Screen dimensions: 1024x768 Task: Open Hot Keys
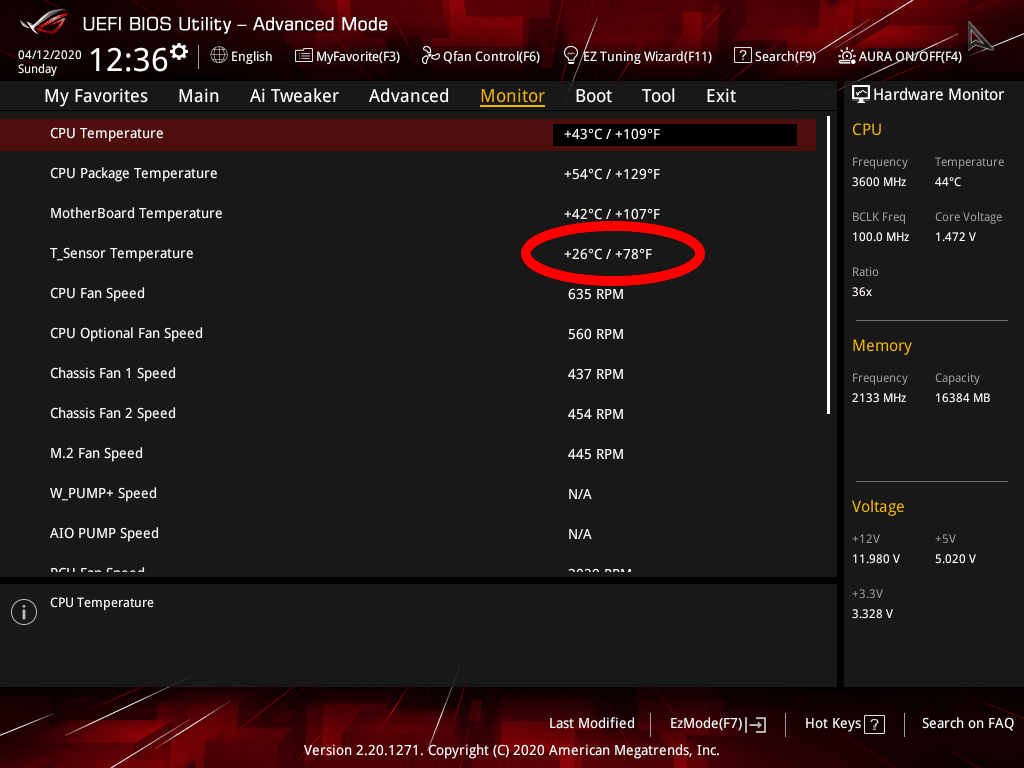[844, 724]
